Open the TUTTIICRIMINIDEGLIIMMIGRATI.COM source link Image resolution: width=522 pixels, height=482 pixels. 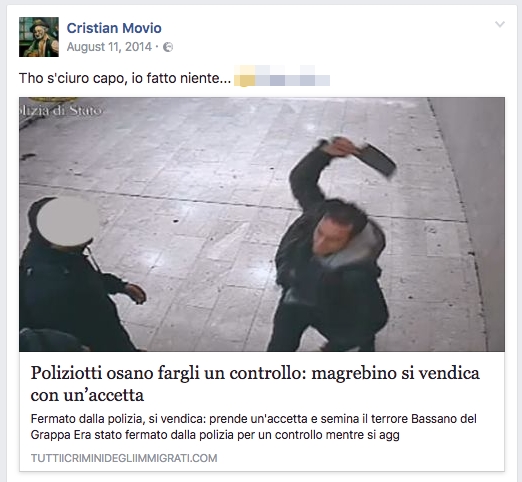pos(124,458)
